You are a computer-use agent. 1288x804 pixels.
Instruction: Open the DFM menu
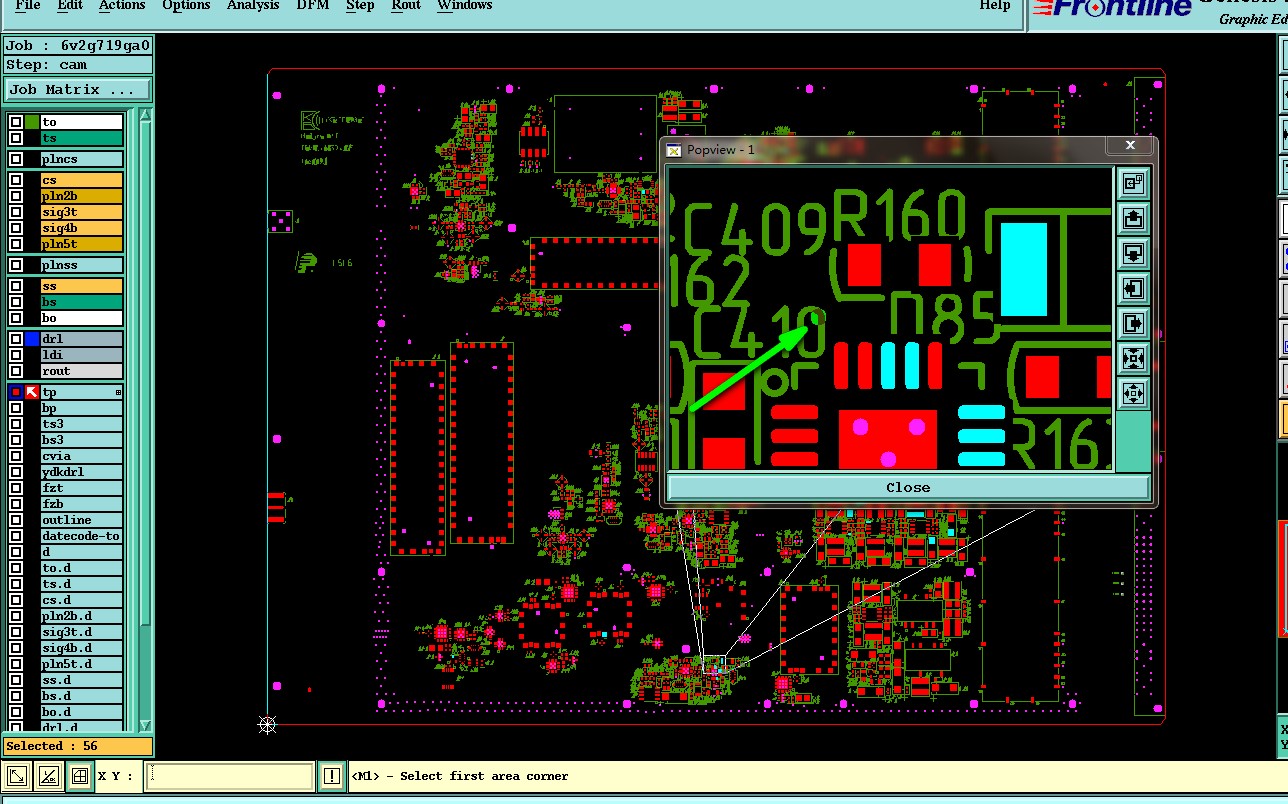(x=313, y=6)
